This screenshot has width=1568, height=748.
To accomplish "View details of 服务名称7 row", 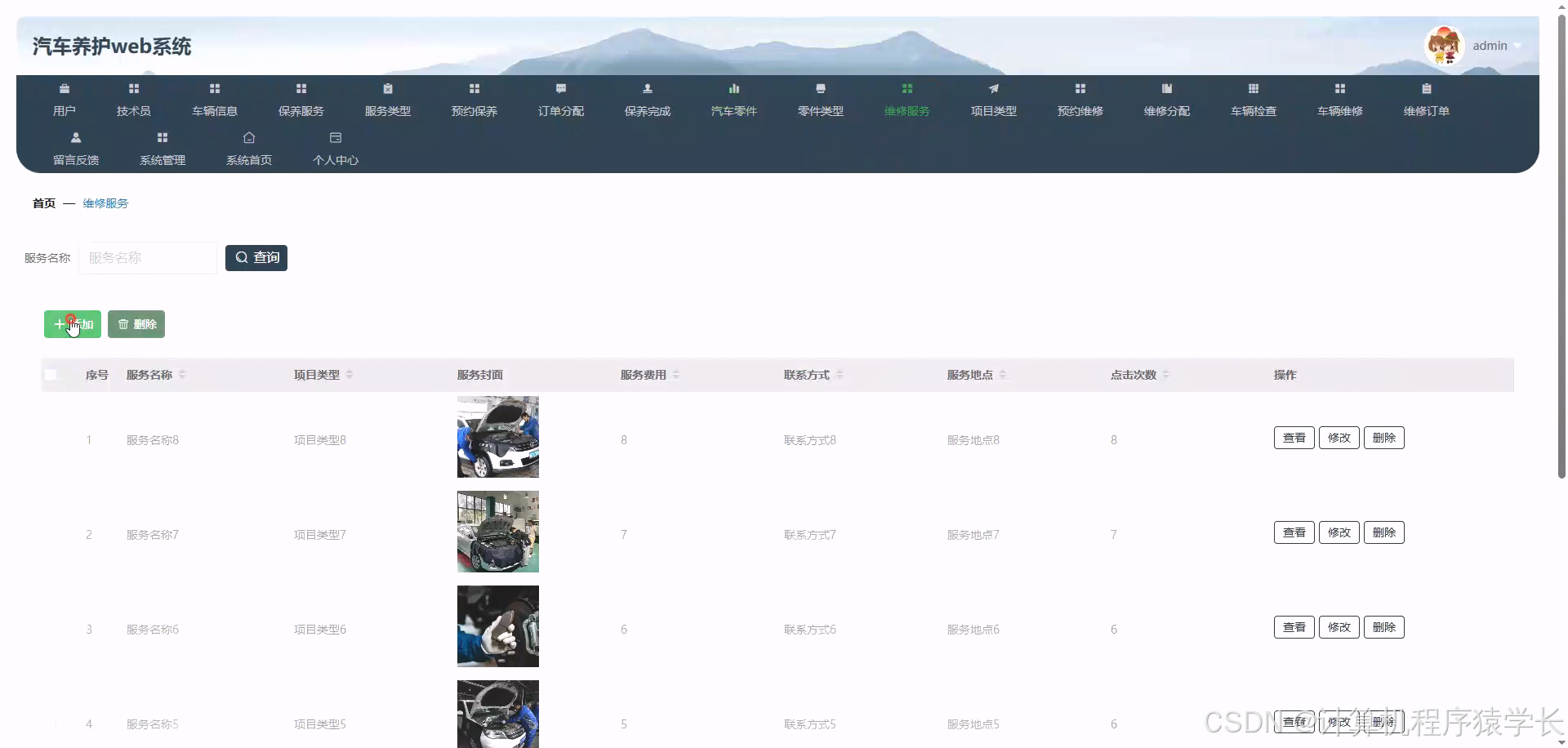I will click(x=1294, y=532).
